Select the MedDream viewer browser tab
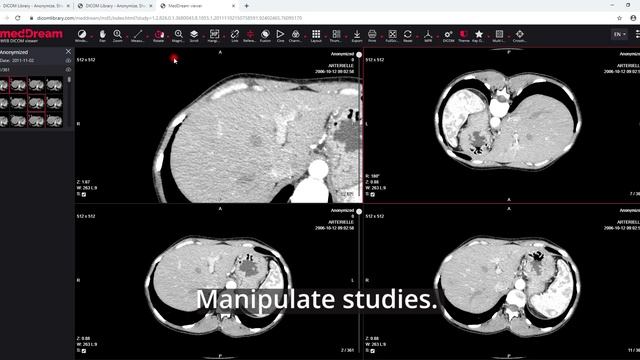Viewport: 640px width, 360px height. 198,6
